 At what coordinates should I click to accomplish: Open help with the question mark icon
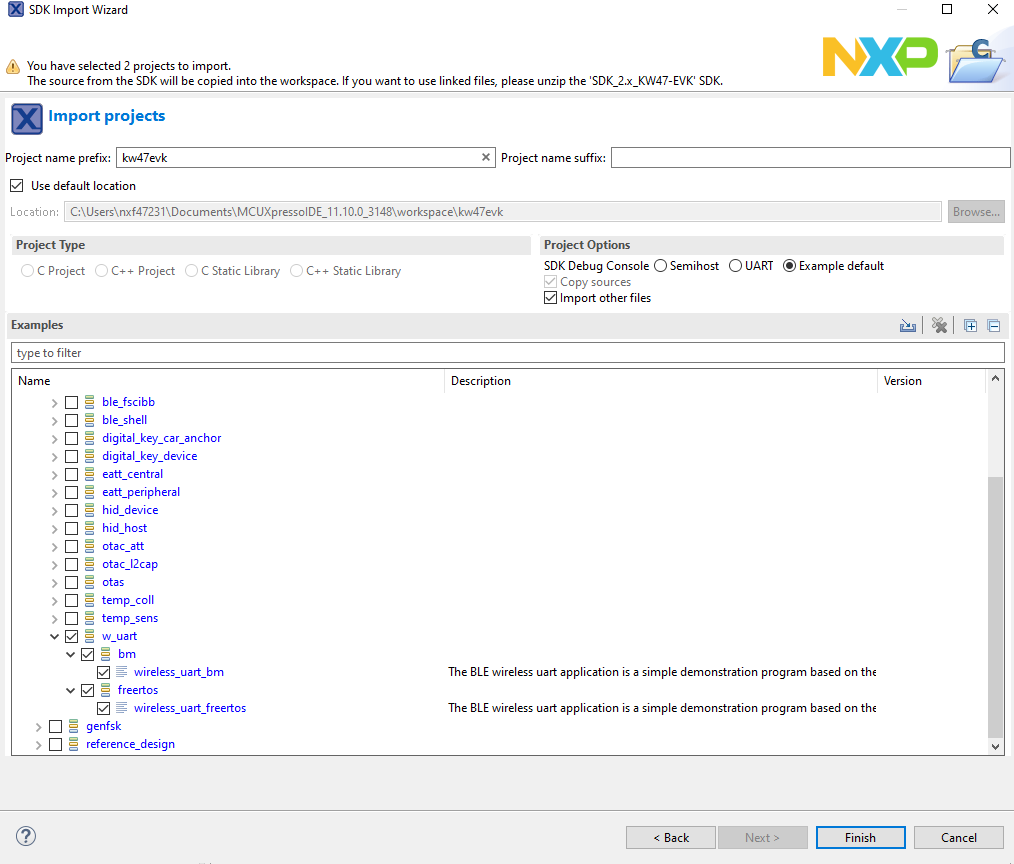tap(26, 836)
